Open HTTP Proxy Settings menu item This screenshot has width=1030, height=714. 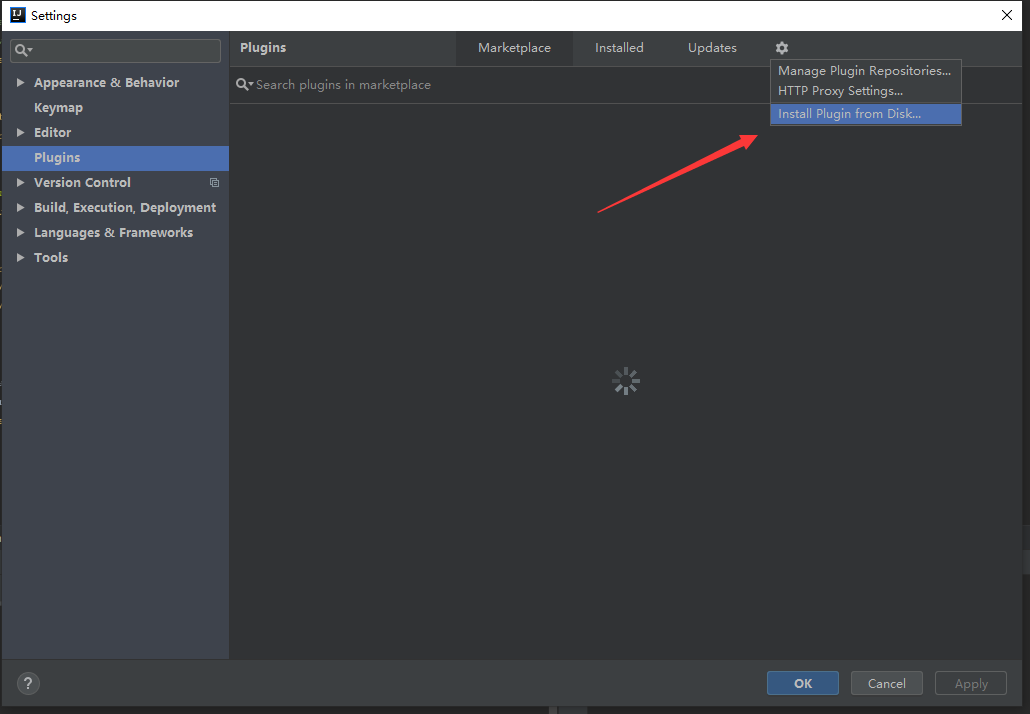click(x=865, y=91)
